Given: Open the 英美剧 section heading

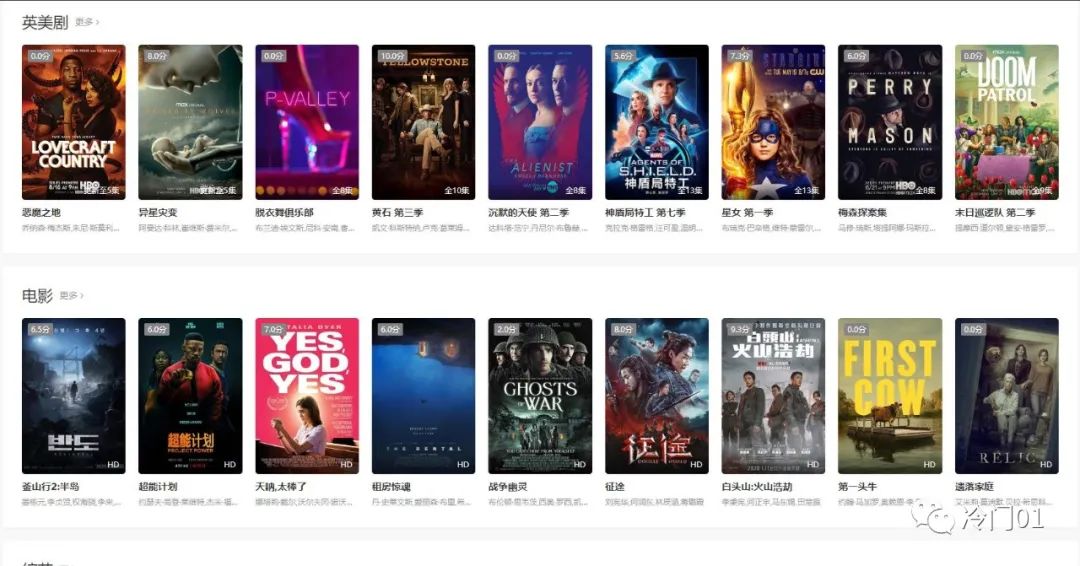Looking at the screenshot, I should pyautogui.click(x=45, y=23).
